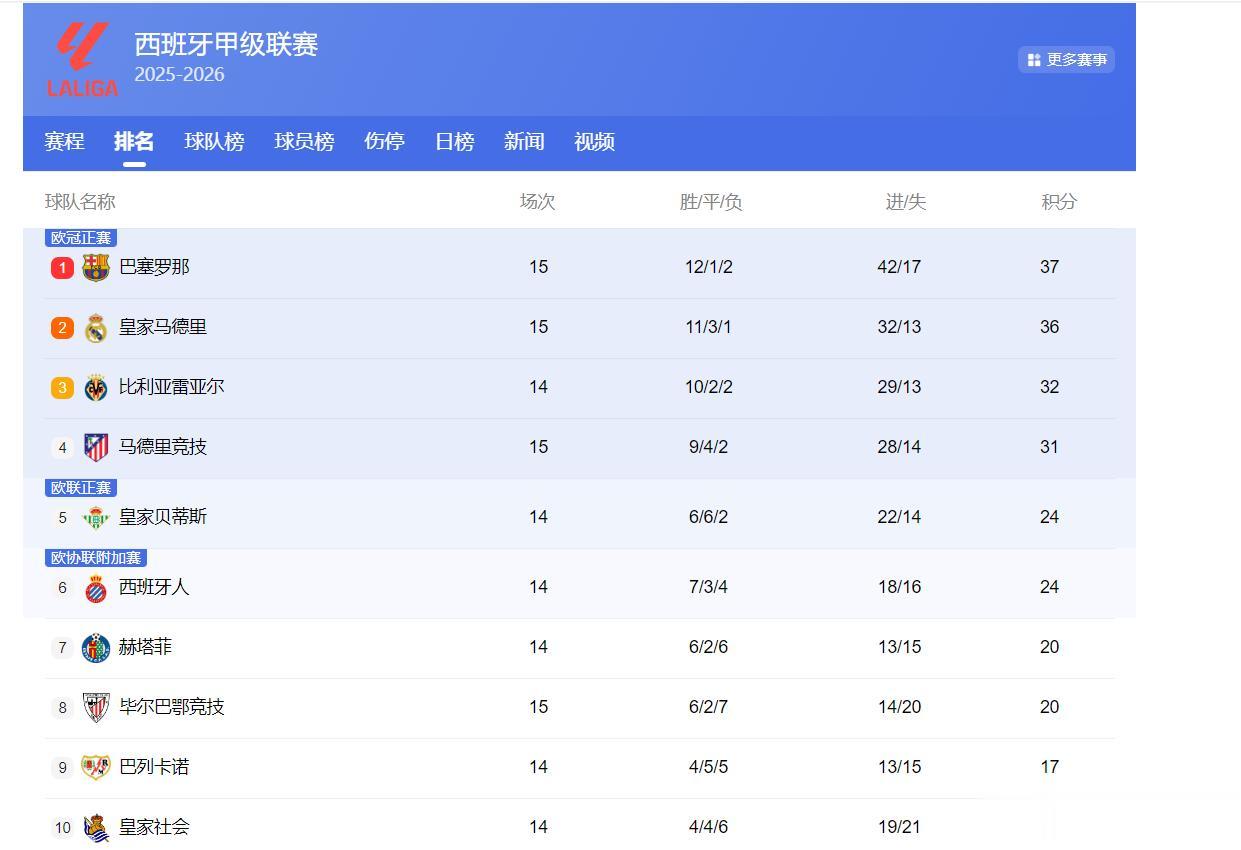Open the 球员榜 tab

tap(304, 142)
